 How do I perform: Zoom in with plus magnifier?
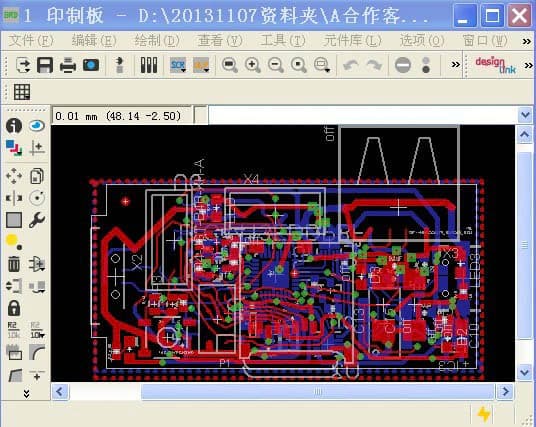point(253,65)
